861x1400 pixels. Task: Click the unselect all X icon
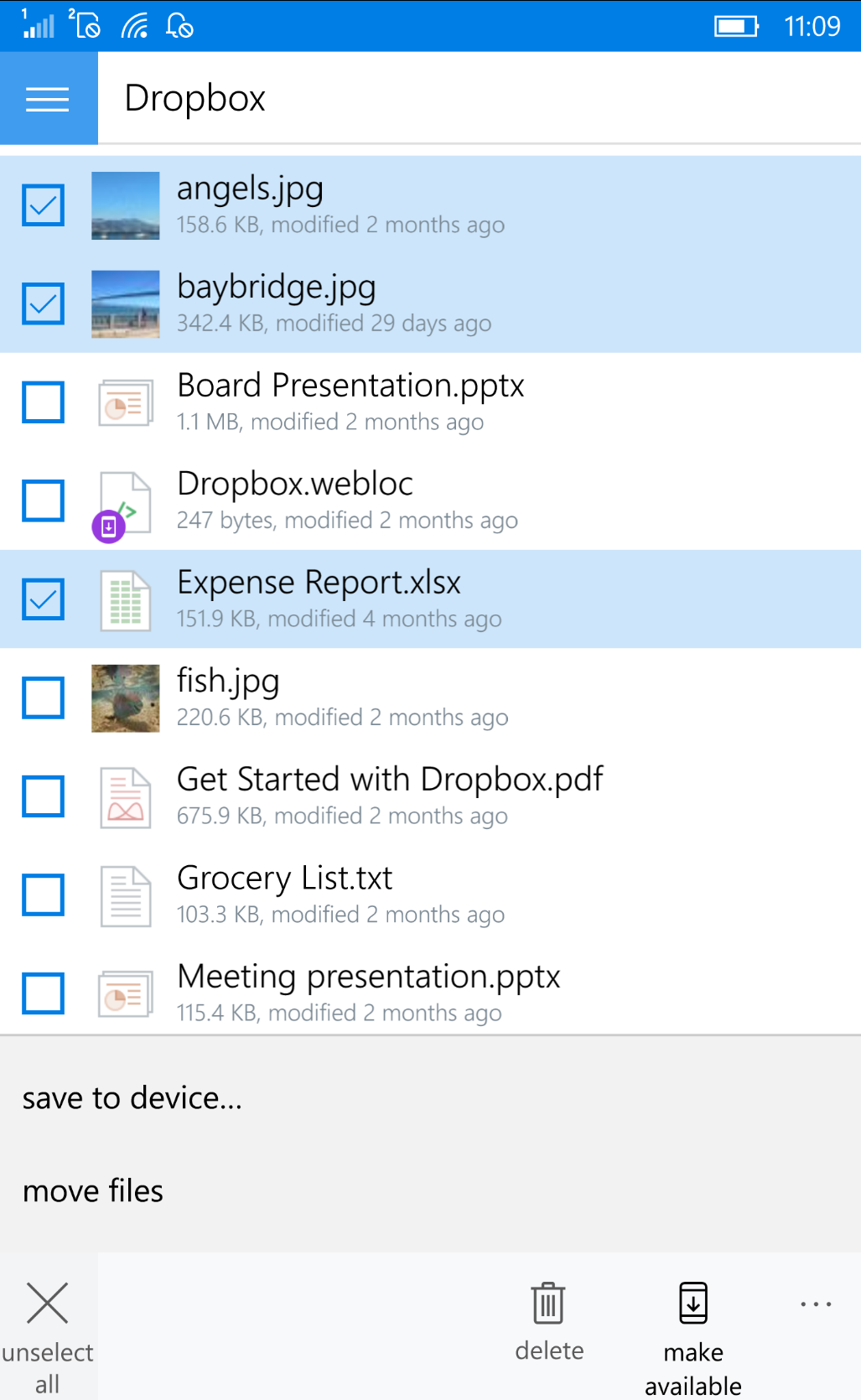(x=48, y=1303)
